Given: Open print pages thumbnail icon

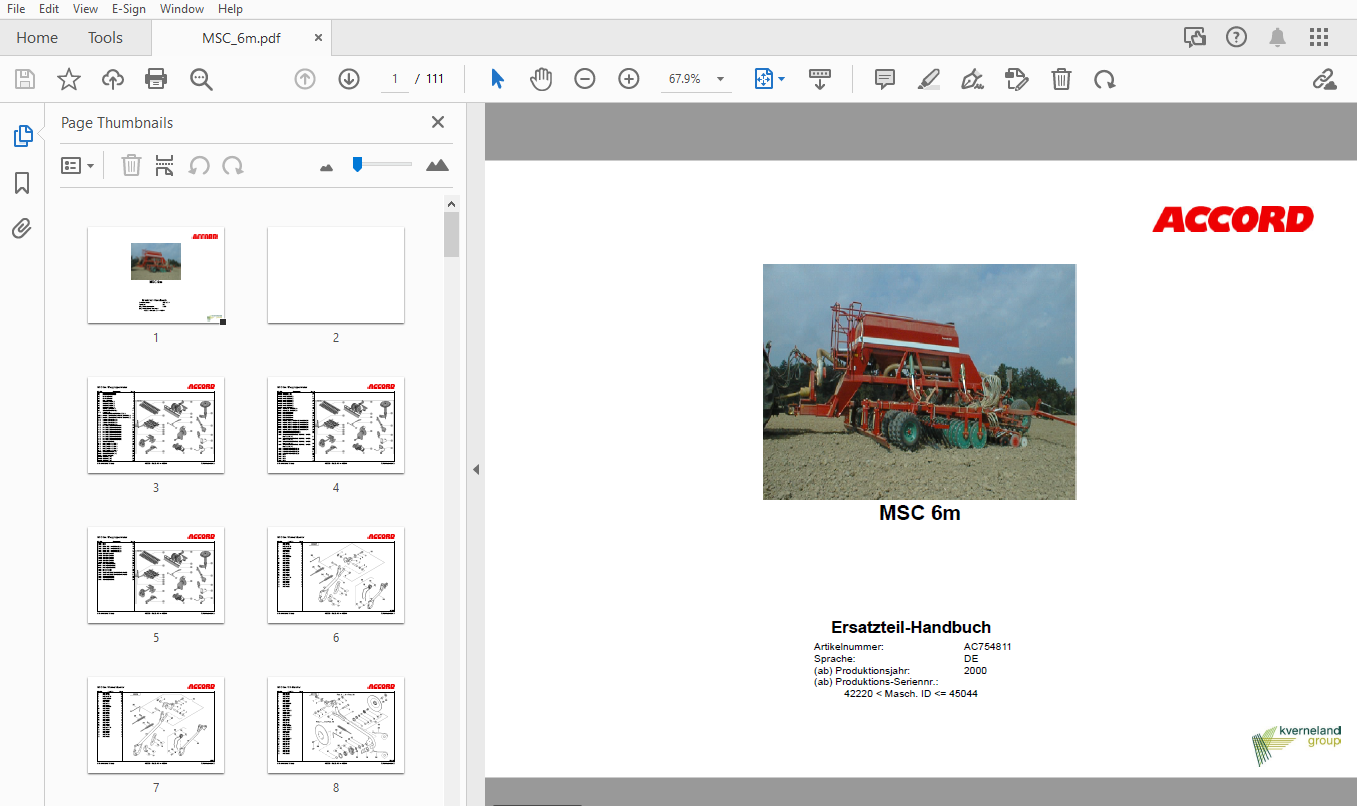Looking at the screenshot, I should coord(165,165).
